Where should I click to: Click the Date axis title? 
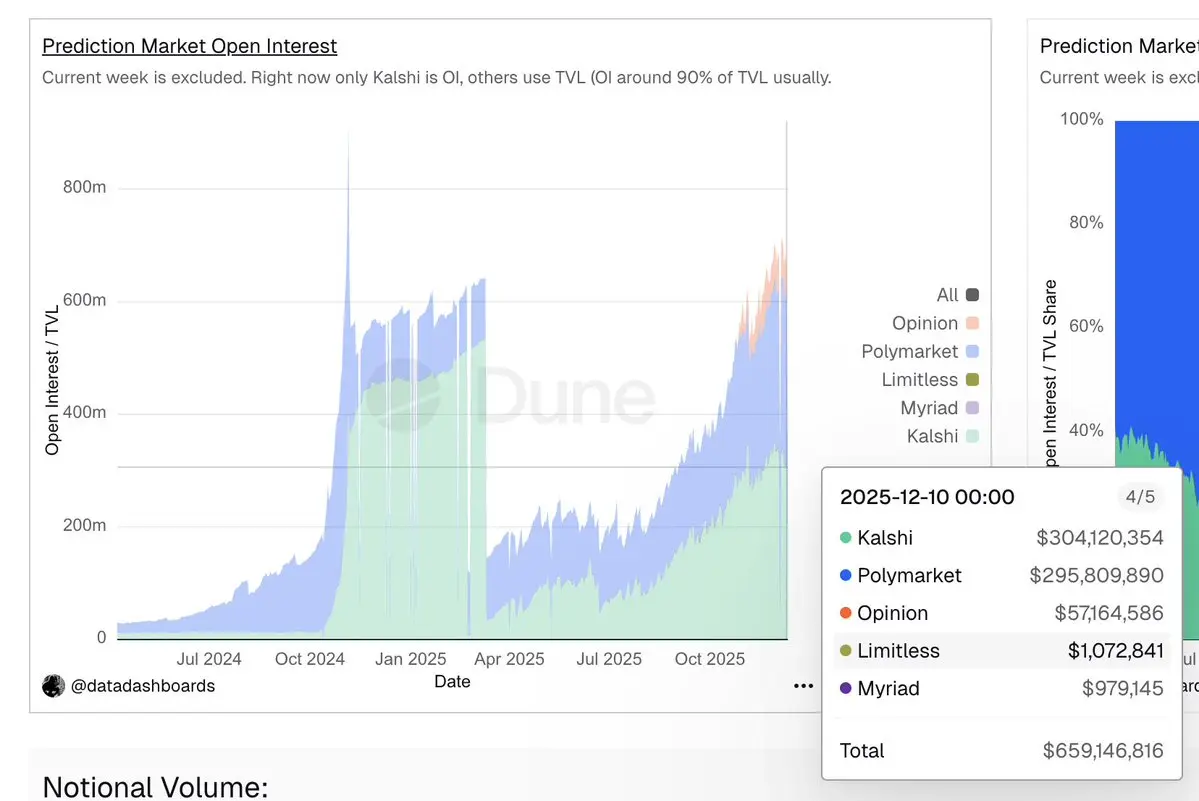click(x=452, y=681)
